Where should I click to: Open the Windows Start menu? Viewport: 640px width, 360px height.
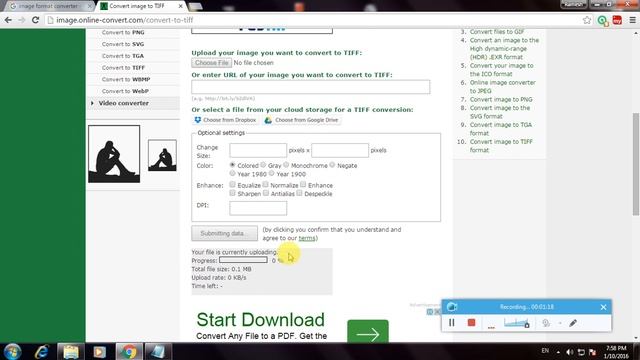pos(12,351)
